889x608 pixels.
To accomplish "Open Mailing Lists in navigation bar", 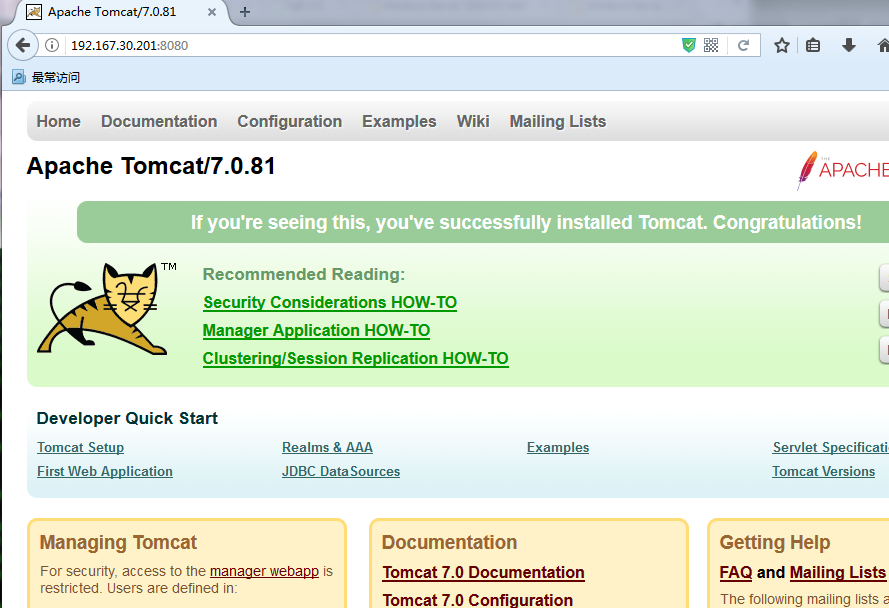I will click(x=557, y=121).
